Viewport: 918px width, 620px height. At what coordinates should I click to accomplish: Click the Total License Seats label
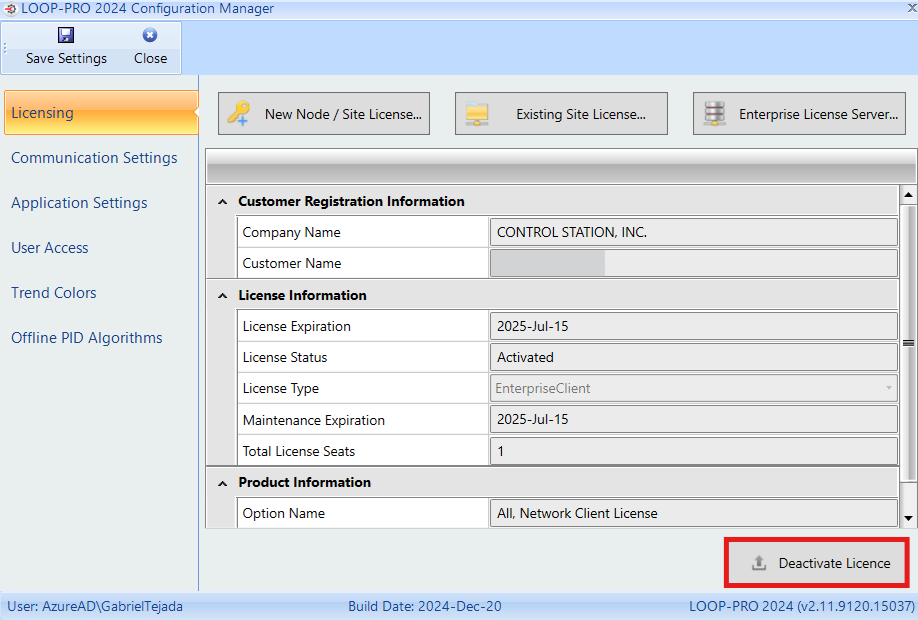[x=299, y=451]
